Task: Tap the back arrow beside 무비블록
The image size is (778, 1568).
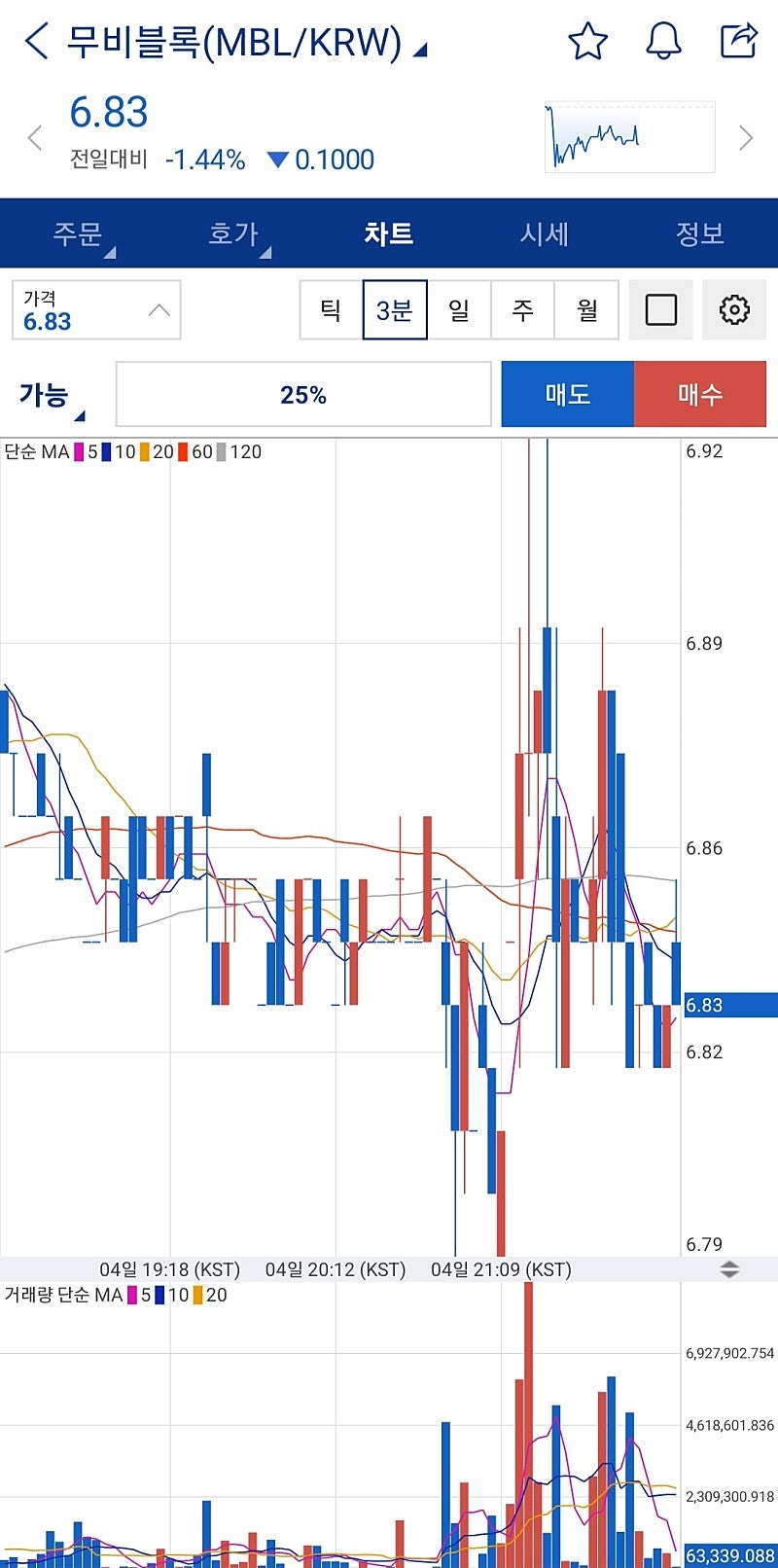Action: coord(36,42)
